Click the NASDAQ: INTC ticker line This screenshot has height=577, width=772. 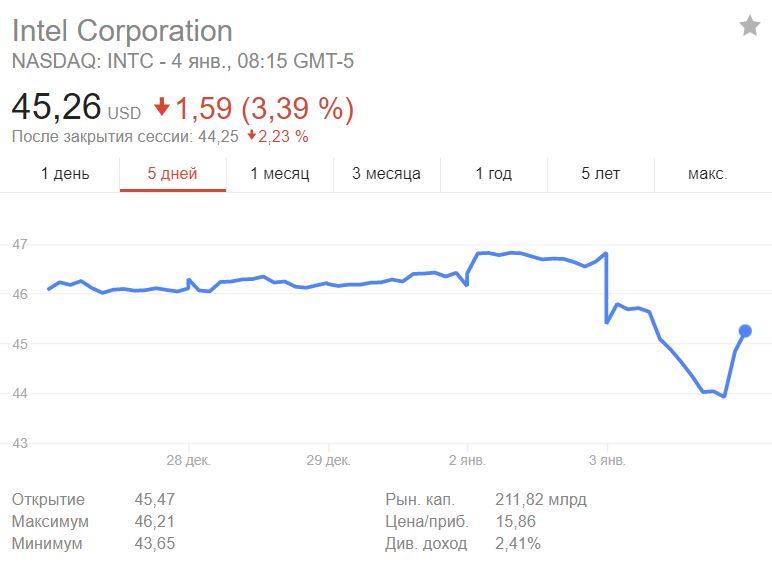[183, 61]
